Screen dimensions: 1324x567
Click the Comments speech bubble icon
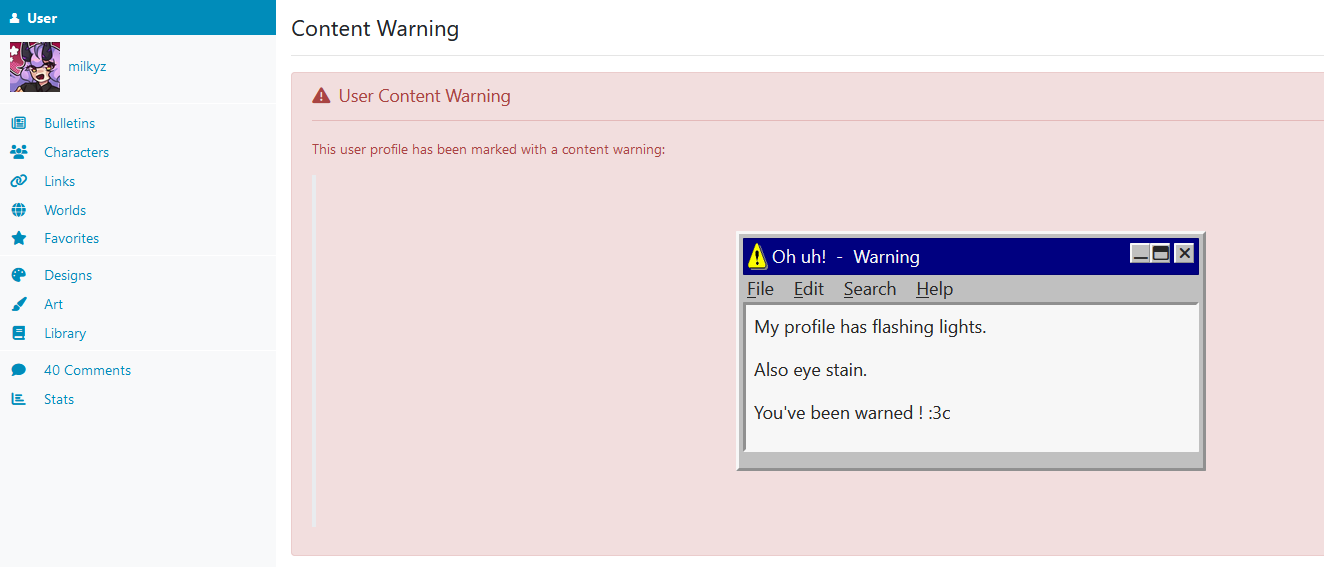tap(18, 370)
